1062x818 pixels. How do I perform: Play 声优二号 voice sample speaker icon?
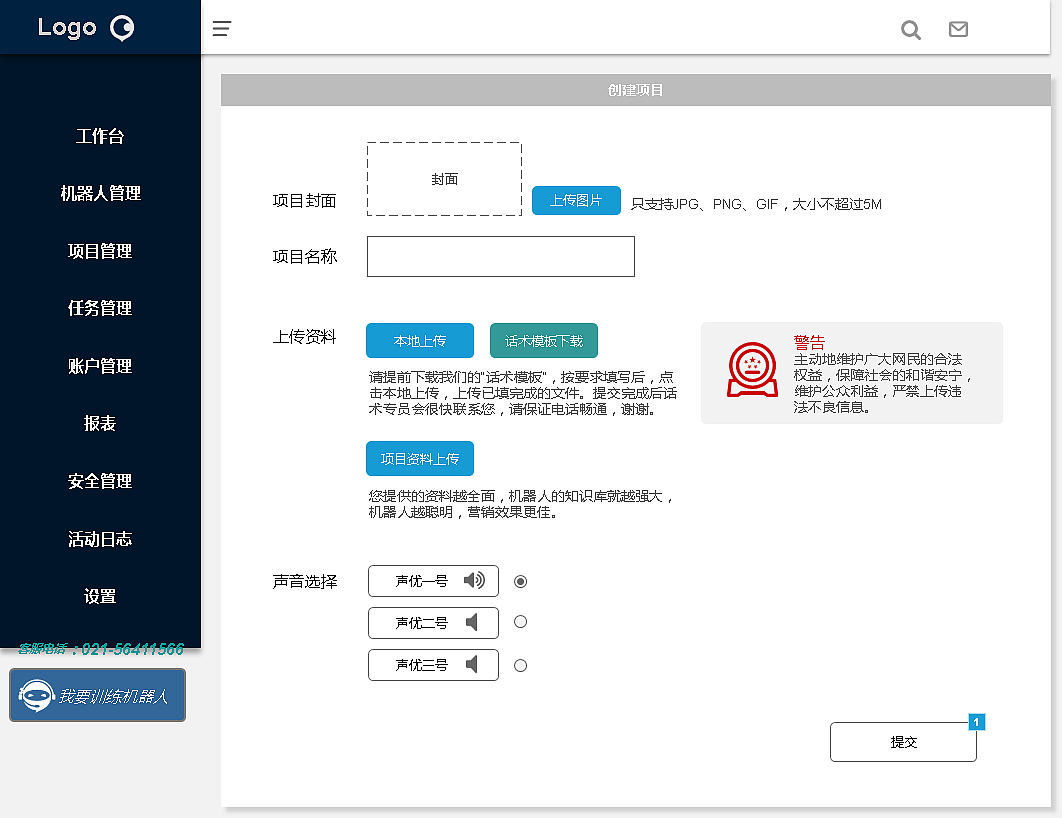pos(469,622)
